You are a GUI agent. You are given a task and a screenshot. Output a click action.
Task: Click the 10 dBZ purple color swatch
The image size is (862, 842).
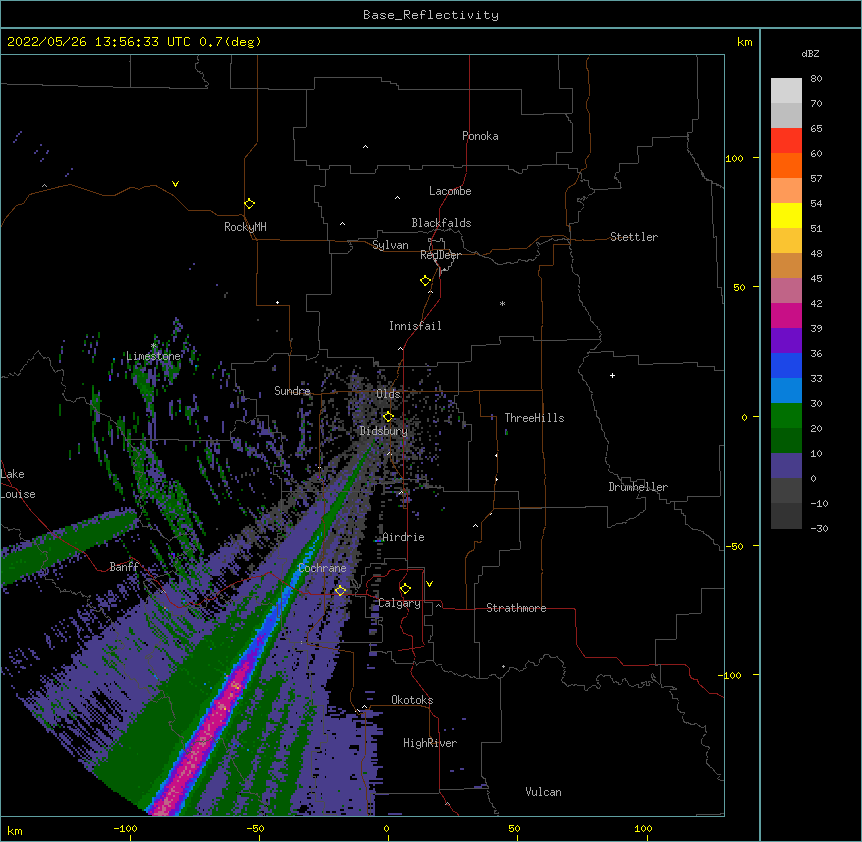coord(786,466)
